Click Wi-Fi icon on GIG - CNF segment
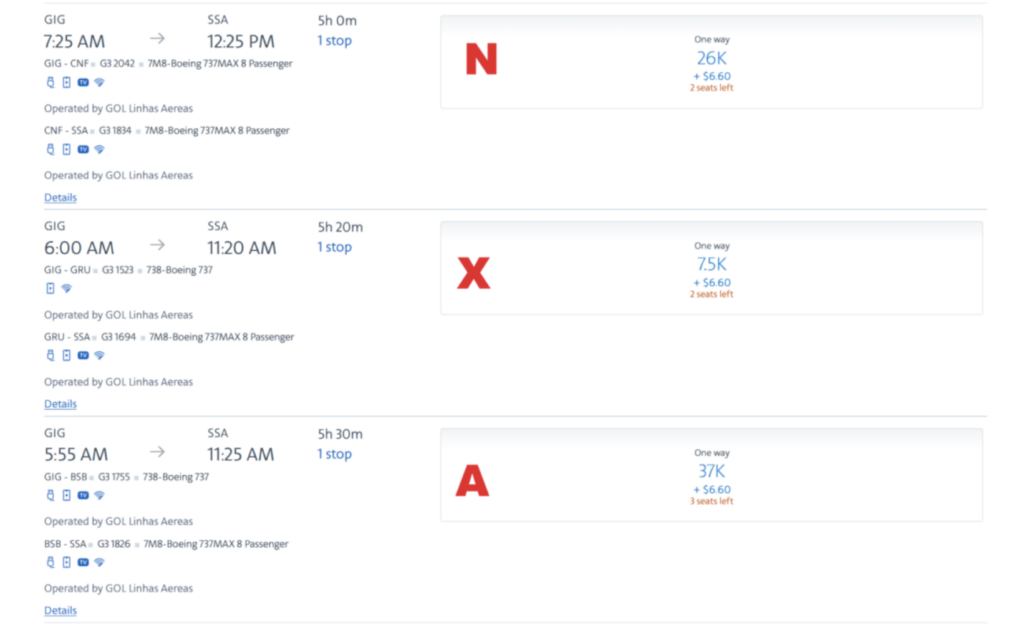The width and height of the screenshot is (1024, 625). tap(99, 82)
